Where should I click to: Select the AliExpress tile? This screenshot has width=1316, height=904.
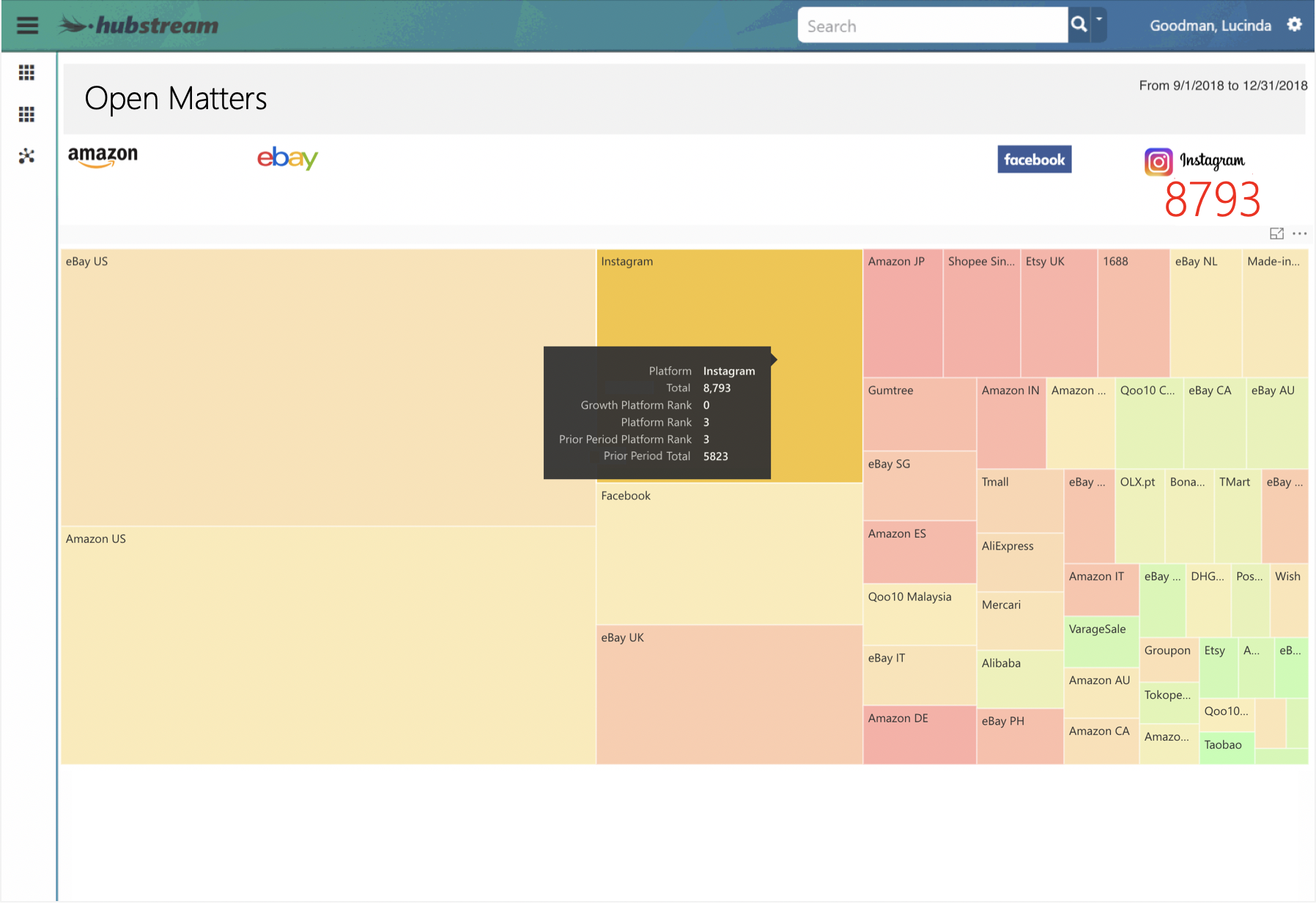(1020, 563)
